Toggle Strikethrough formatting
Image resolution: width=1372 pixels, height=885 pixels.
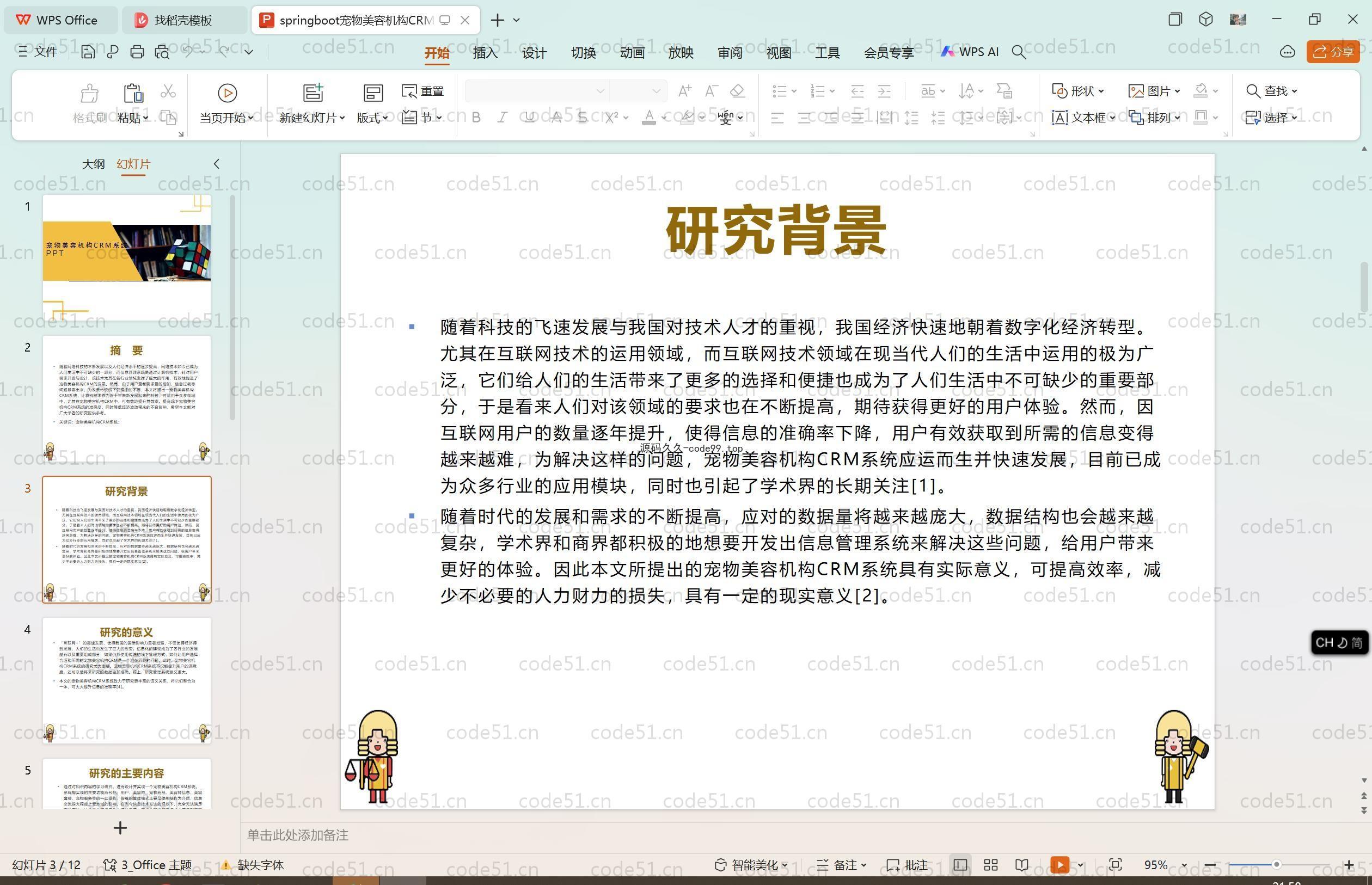(x=556, y=117)
